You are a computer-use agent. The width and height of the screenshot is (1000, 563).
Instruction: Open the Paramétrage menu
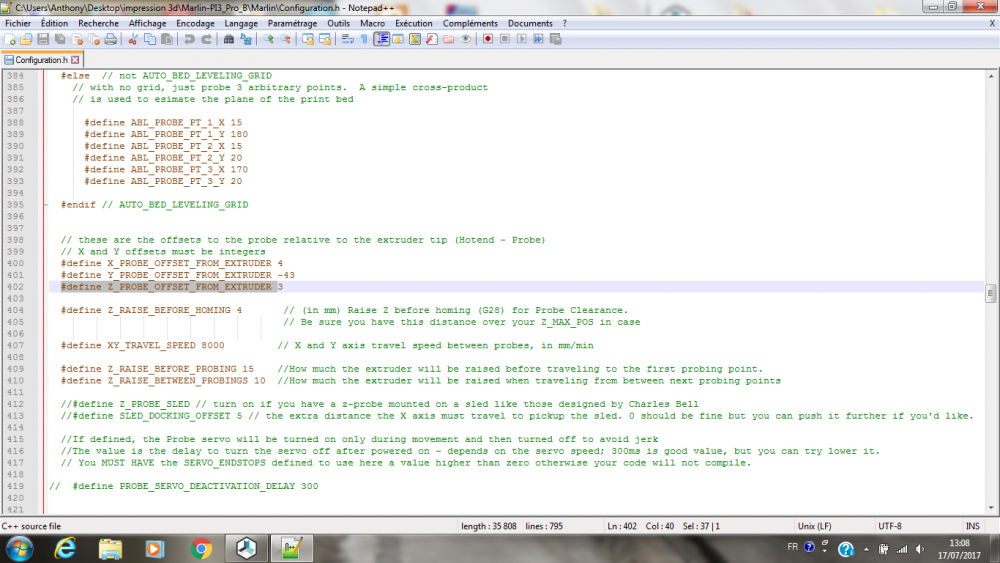[292, 23]
